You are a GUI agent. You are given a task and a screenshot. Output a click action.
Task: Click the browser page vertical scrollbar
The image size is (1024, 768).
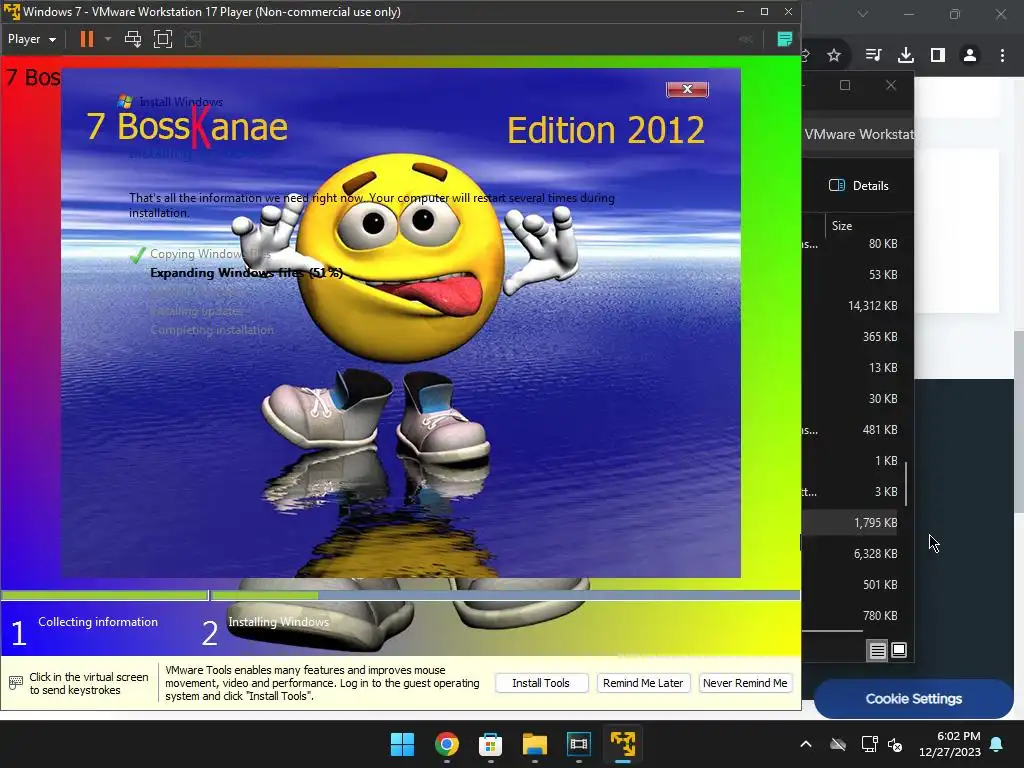1019,421
